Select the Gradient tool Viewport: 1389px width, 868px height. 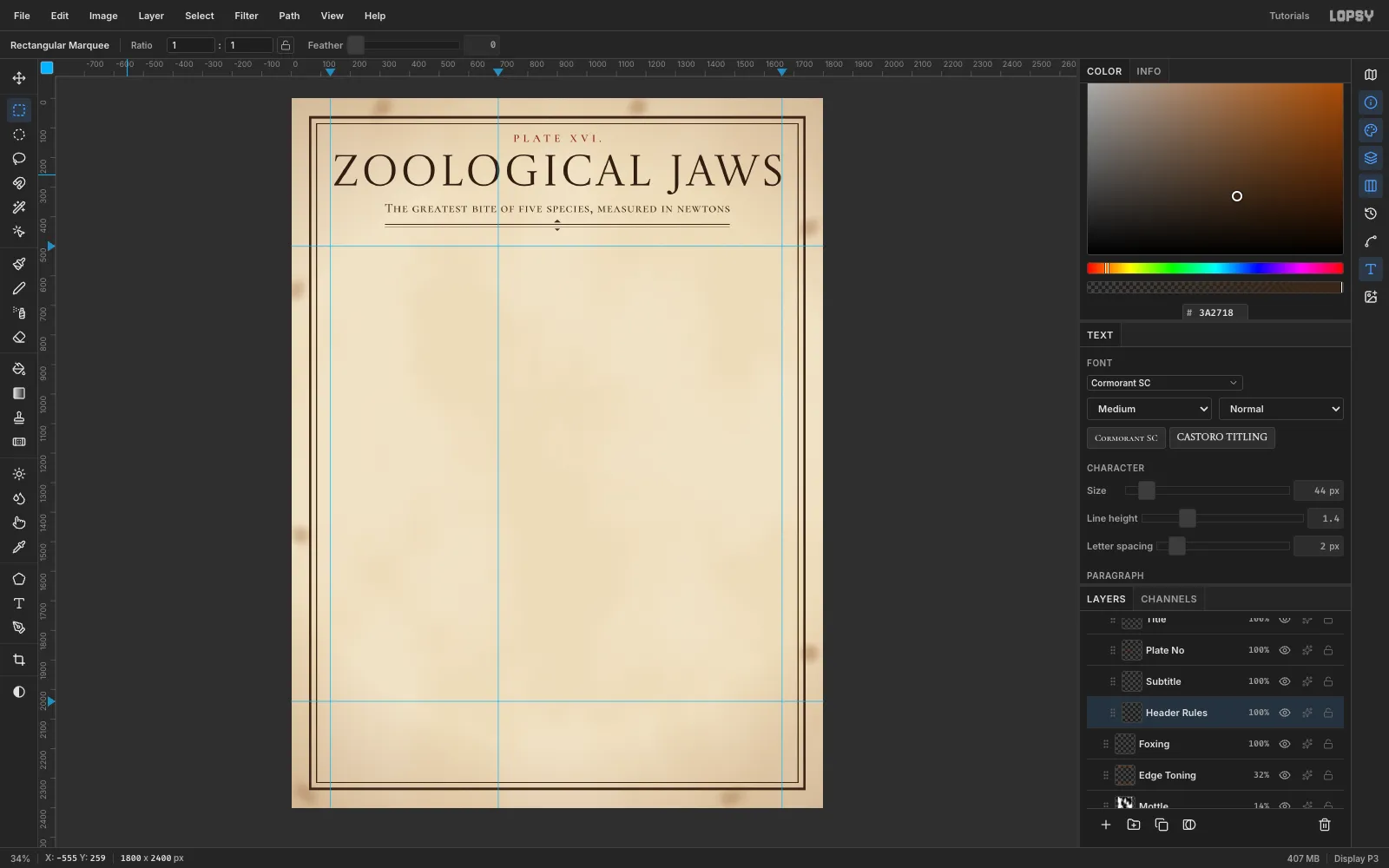(19, 393)
